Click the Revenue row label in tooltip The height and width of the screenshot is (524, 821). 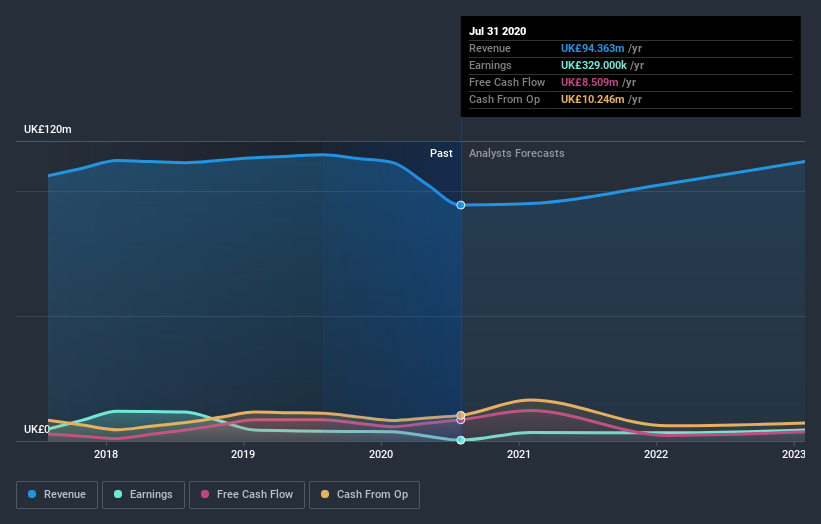pos(490,48)
